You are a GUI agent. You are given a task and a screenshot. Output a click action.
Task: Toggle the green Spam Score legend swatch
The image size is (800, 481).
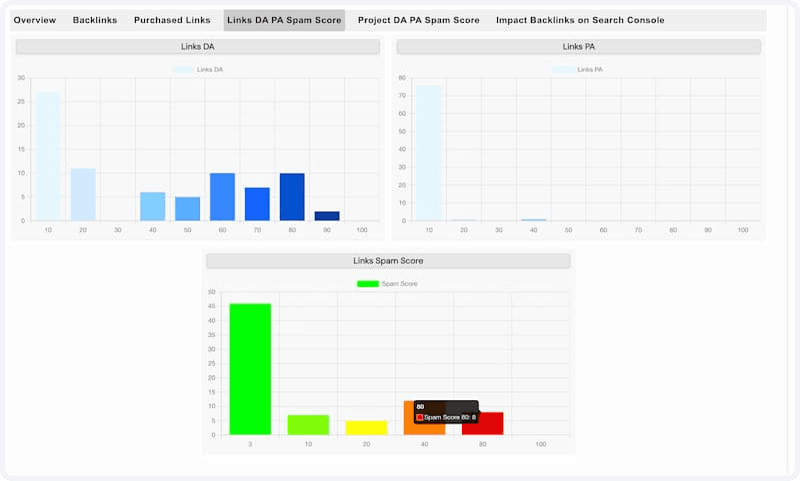coord(368,284)
